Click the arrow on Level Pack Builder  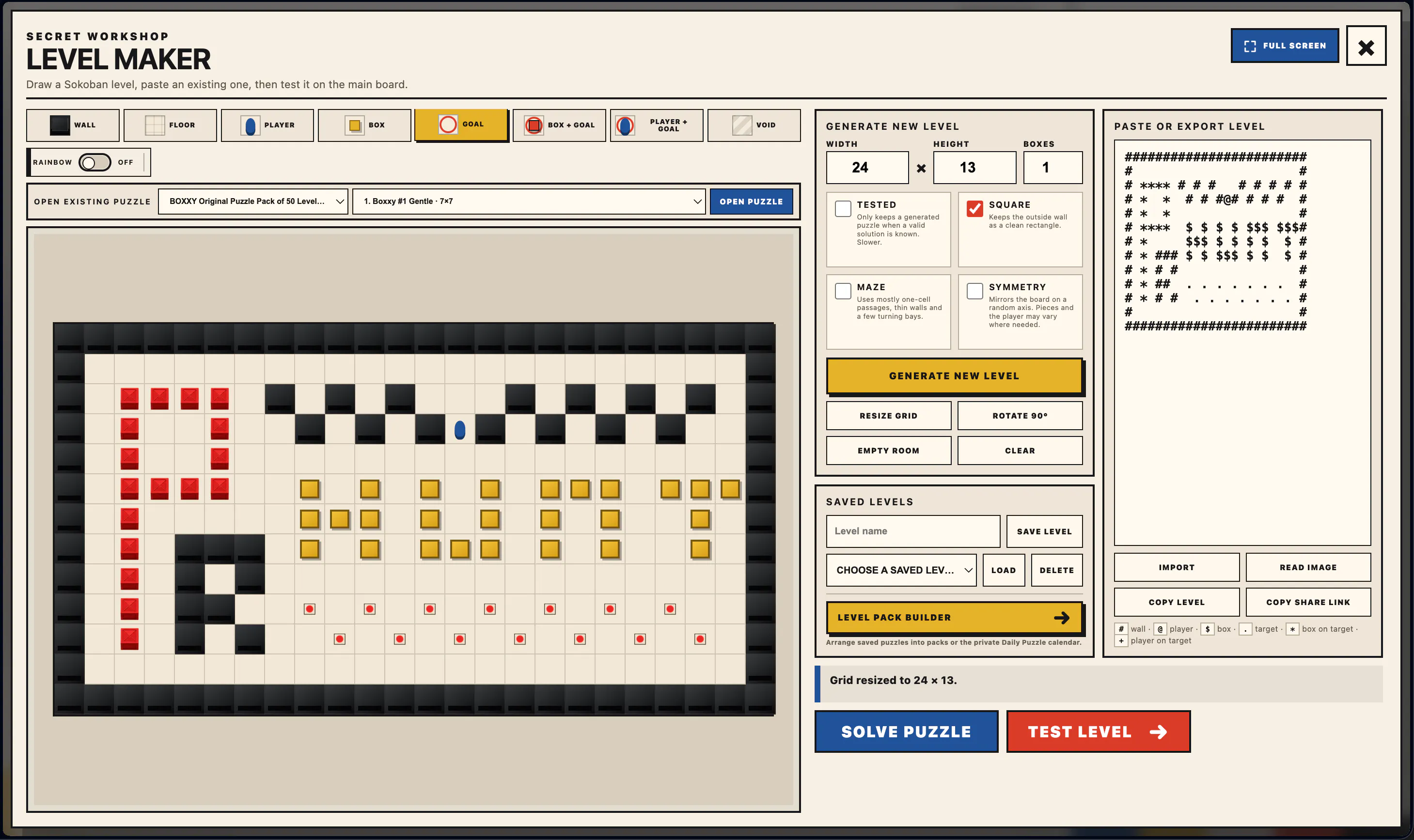[x=1061, y=618]
